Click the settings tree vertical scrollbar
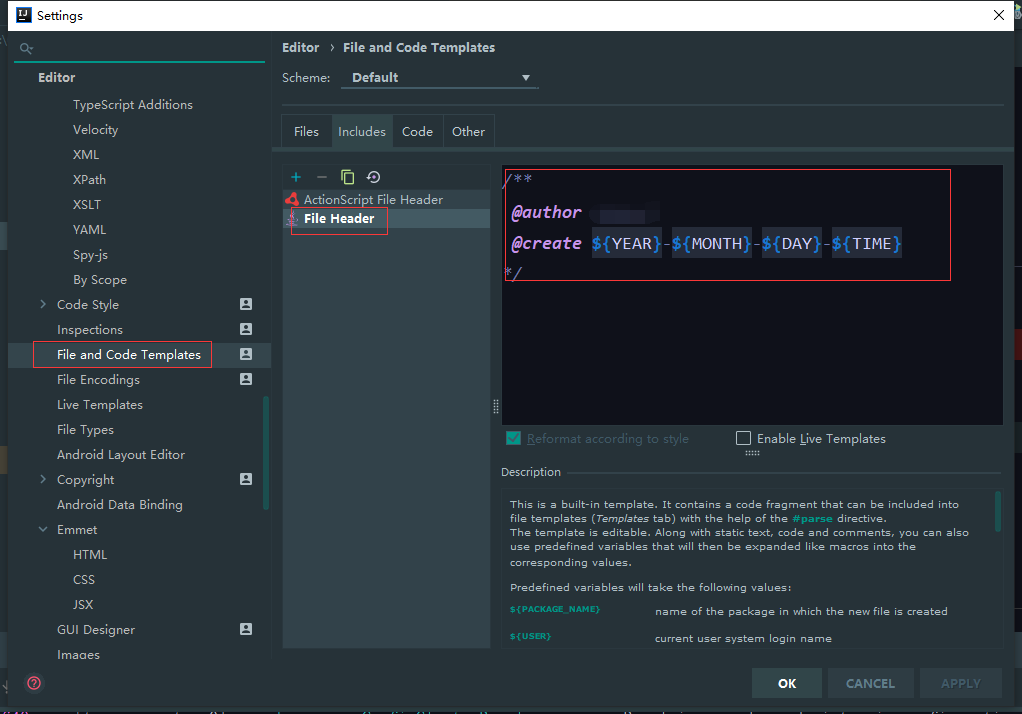The image size is (1022, 714). pos(266,453)
